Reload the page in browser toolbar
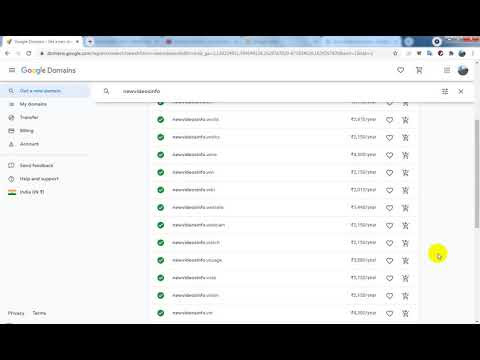480x360 pixels. coord(29,53)
